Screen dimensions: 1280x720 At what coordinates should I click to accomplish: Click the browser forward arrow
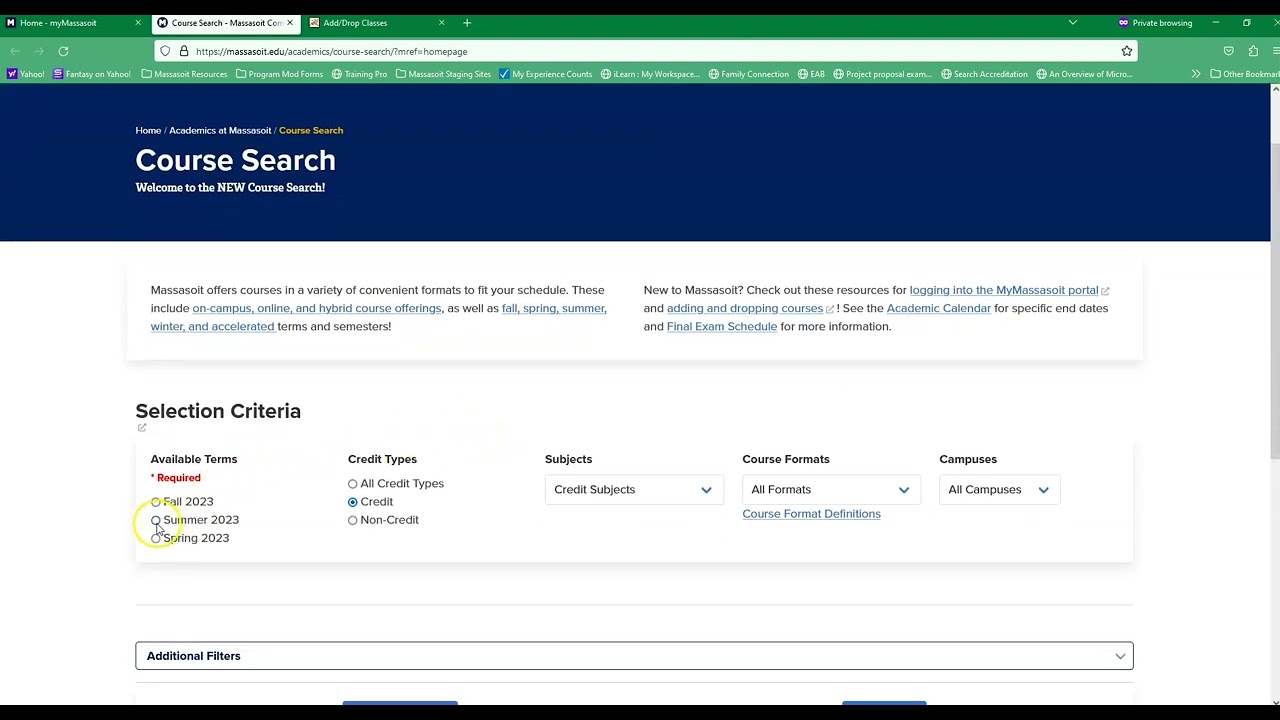click(39, 51)
